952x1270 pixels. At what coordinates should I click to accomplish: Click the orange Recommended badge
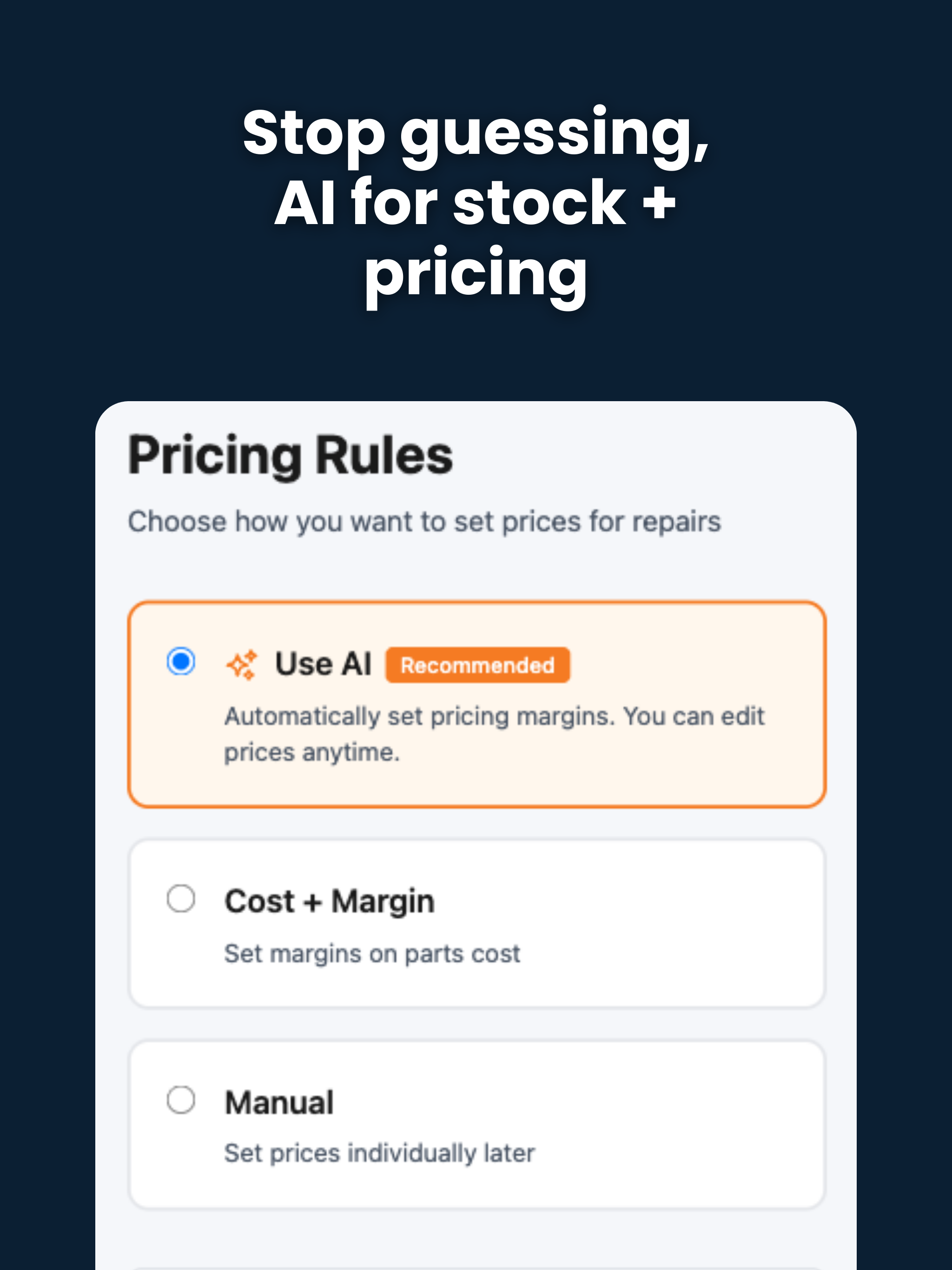coord(478,665)
